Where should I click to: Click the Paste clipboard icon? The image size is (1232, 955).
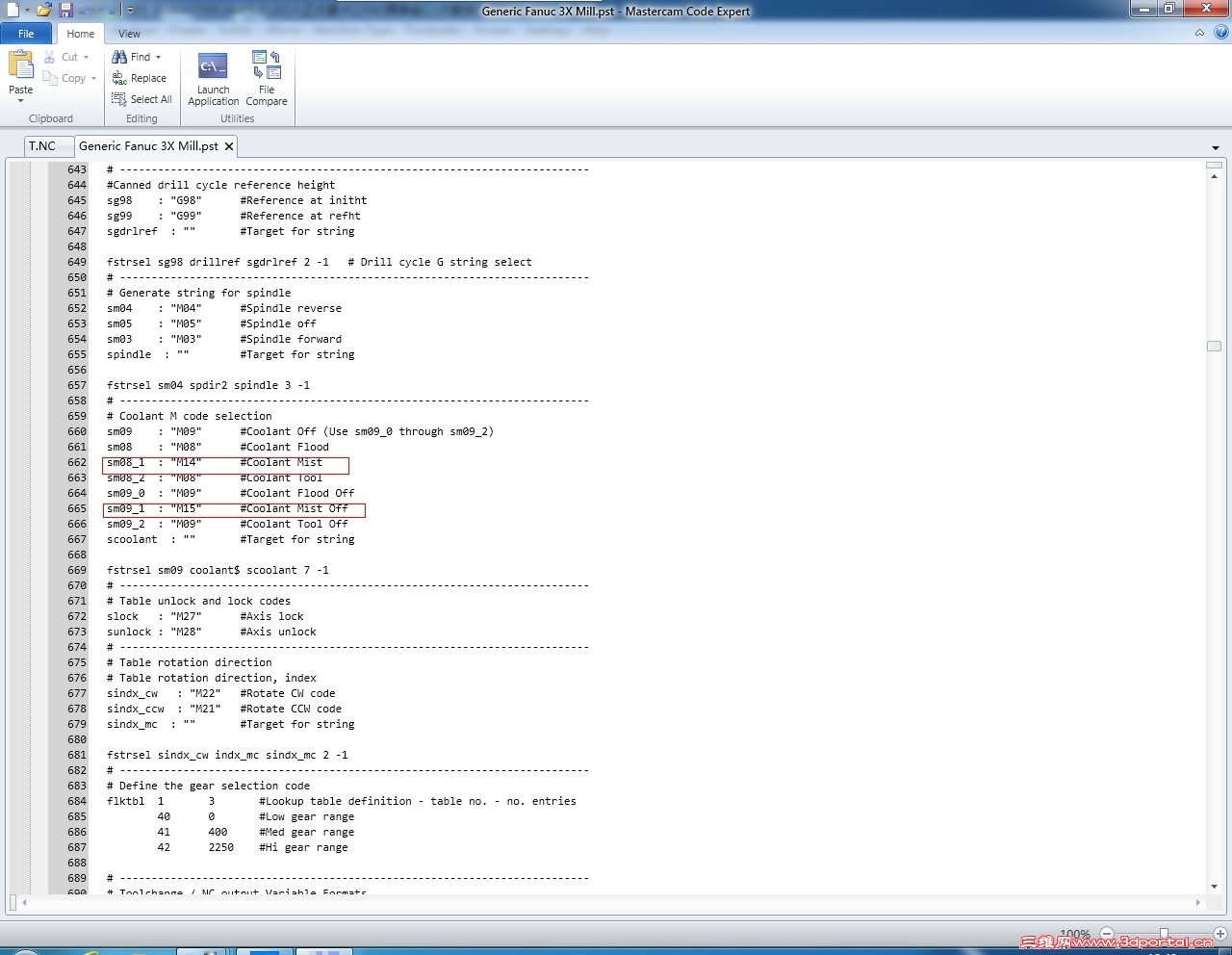coord(20,65)
